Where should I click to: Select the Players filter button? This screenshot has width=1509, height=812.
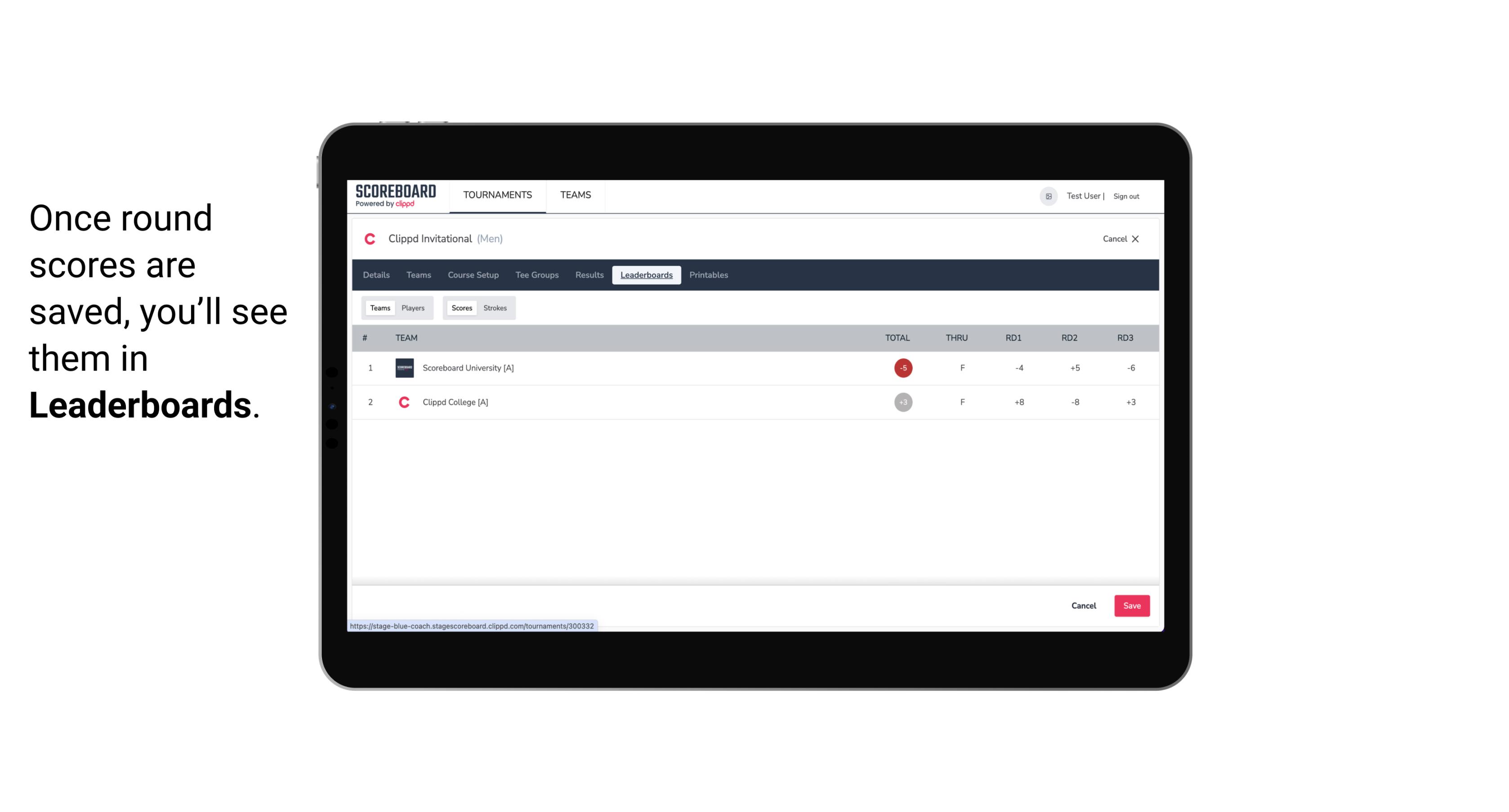click(x=413, y=308)
